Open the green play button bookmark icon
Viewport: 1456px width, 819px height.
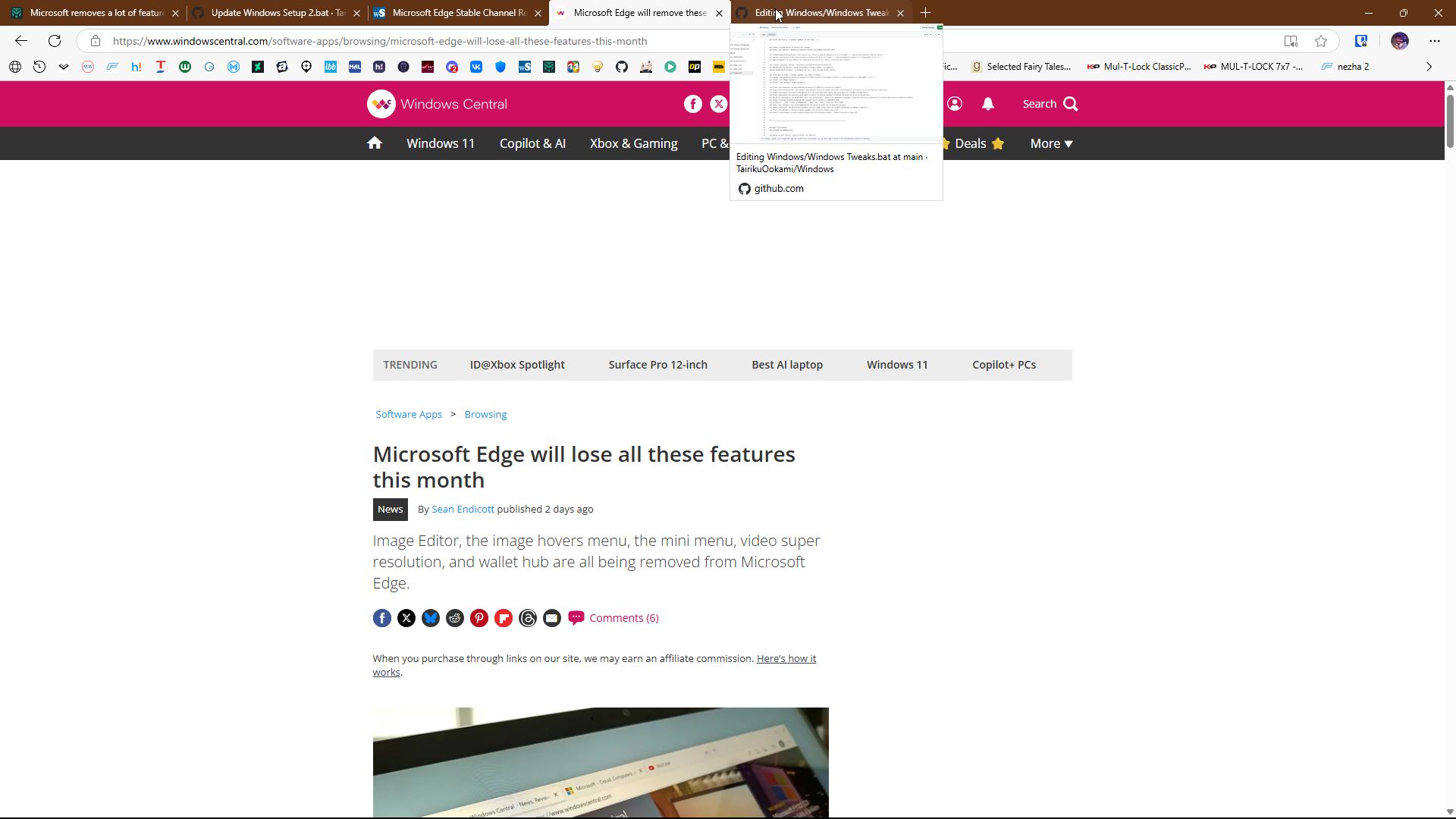click(670, 67)
